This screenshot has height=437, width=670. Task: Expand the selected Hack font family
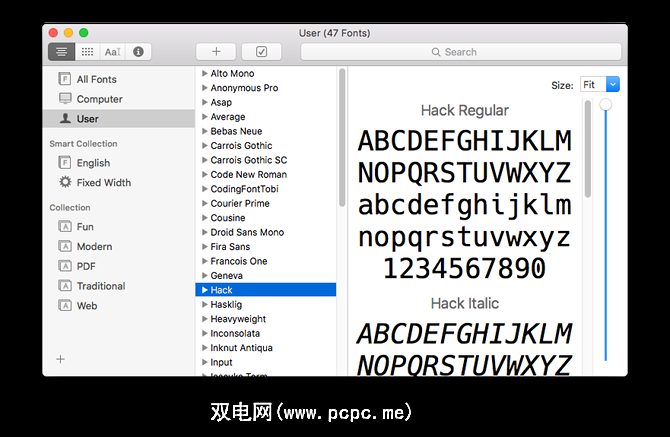coord(205,290)
